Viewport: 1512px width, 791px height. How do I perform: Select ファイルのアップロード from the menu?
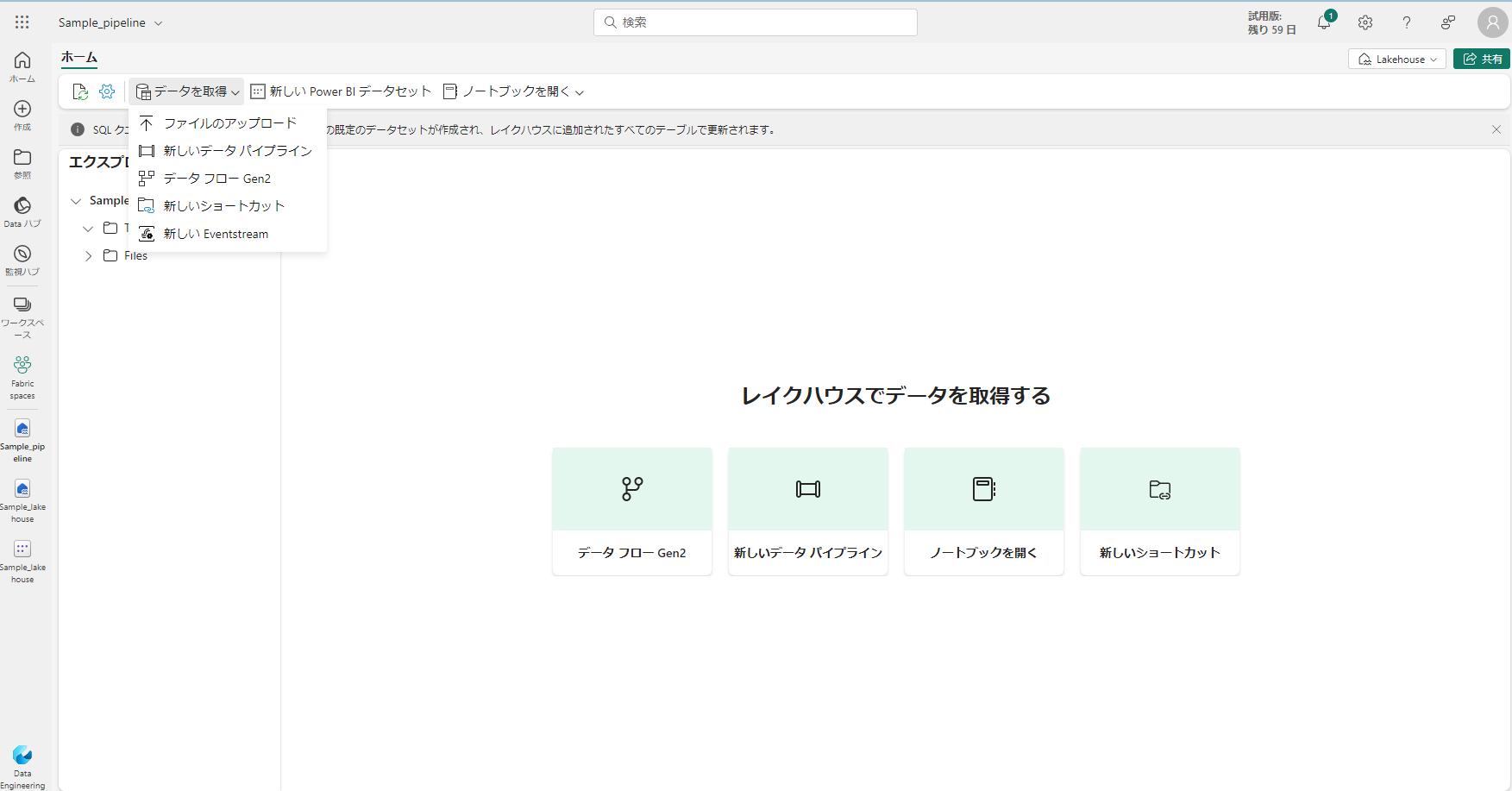228,123
